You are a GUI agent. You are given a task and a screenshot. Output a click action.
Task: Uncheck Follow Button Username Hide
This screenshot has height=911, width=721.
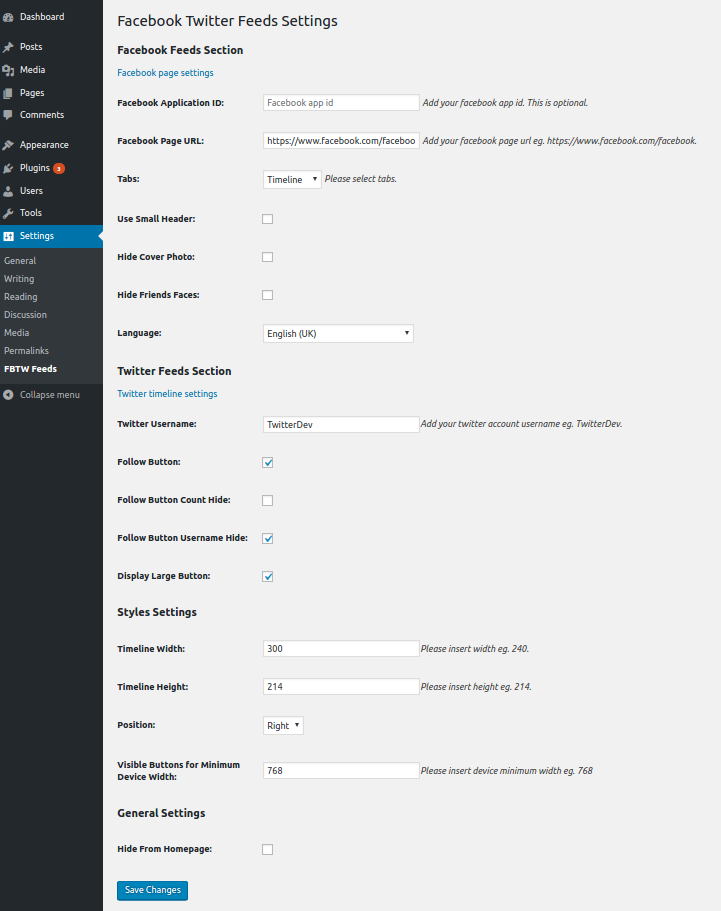pos(267,539)
